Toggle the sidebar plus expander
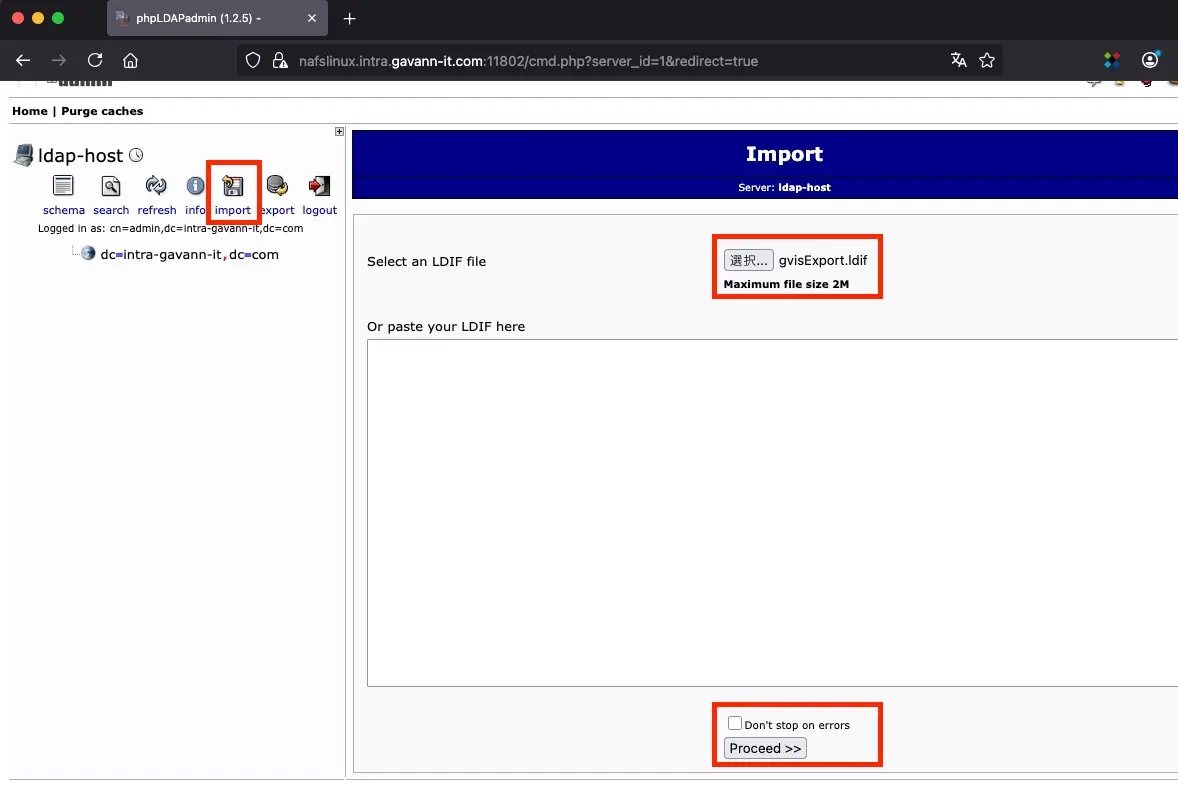 (339, 132)
